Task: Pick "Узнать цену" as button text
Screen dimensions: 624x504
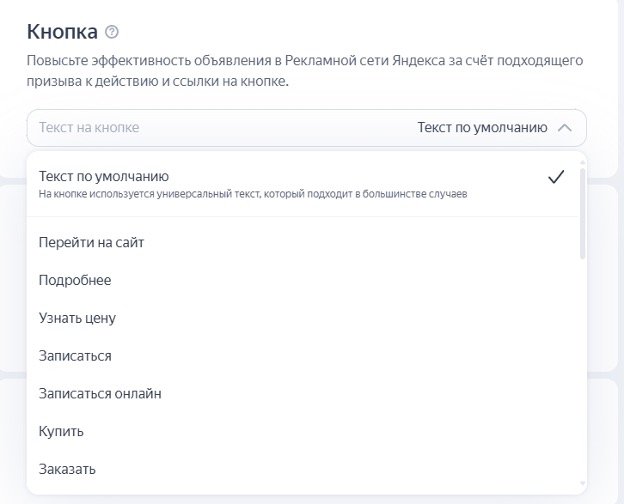Action: tap(77, 318)
